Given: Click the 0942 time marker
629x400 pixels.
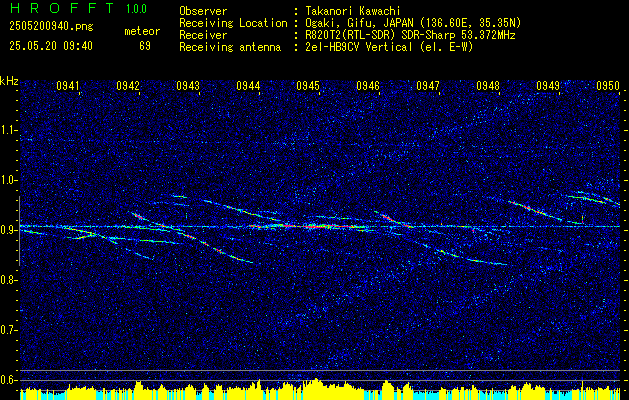Looking at the screenshot, I should coord(128,85).
